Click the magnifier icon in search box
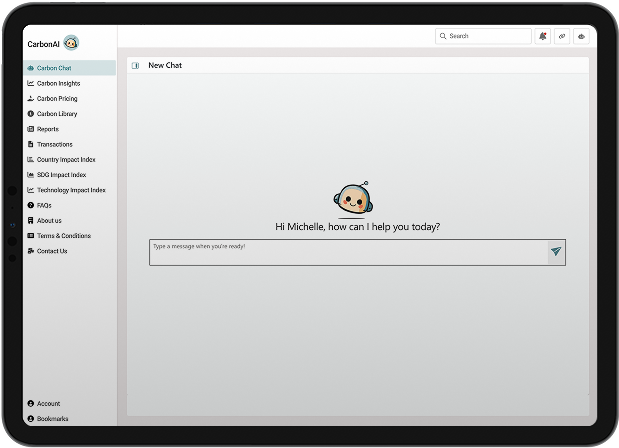This screenshot has width=619, height=448. coord(443,36)
